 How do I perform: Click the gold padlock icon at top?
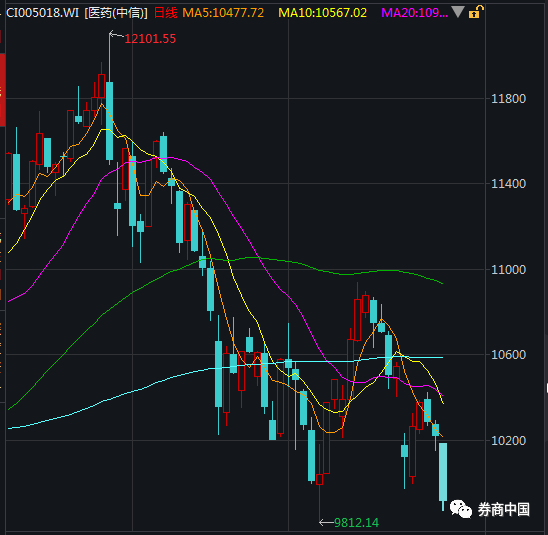(476, 12)
